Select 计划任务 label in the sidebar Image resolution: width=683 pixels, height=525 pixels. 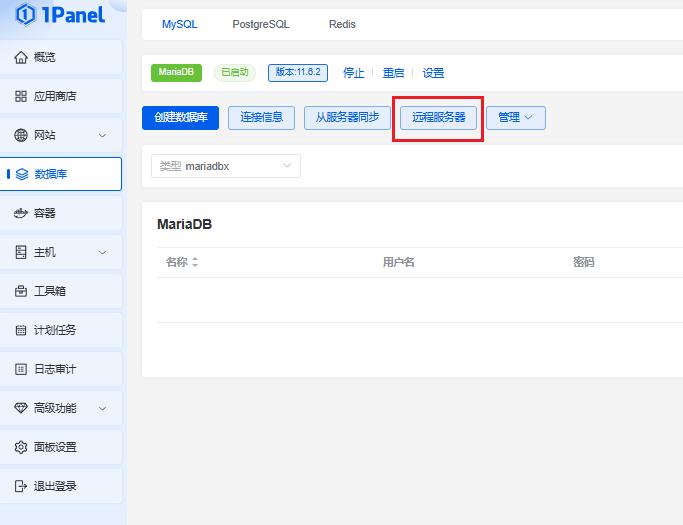pos(55,330)
